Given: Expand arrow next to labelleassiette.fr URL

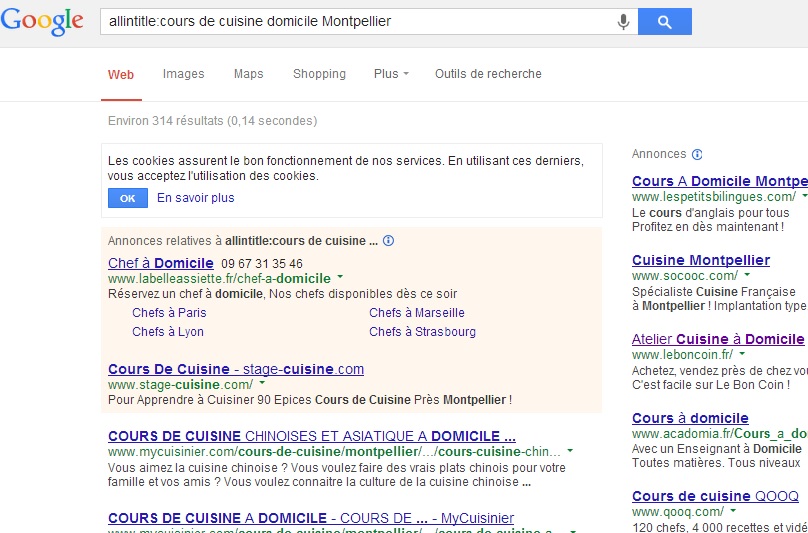Looking at the screenshot, I should [x=340, y=277].
